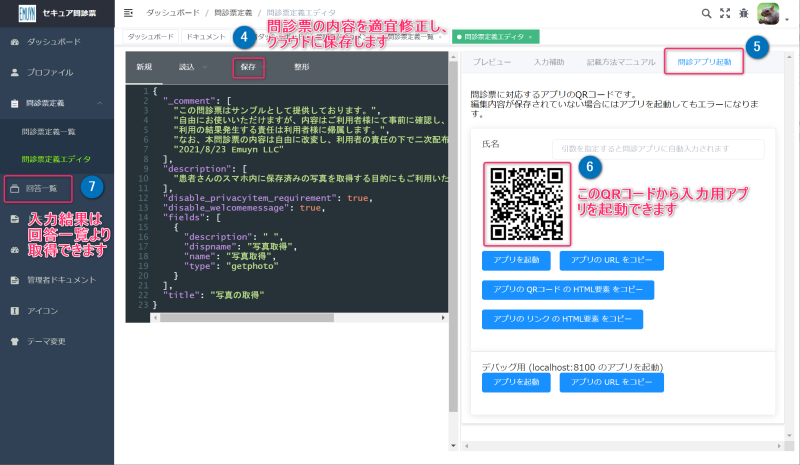Click アプリを起動 under the QR code
The width and height of the screenshot is (800, 465).
(x=516, y=260)
